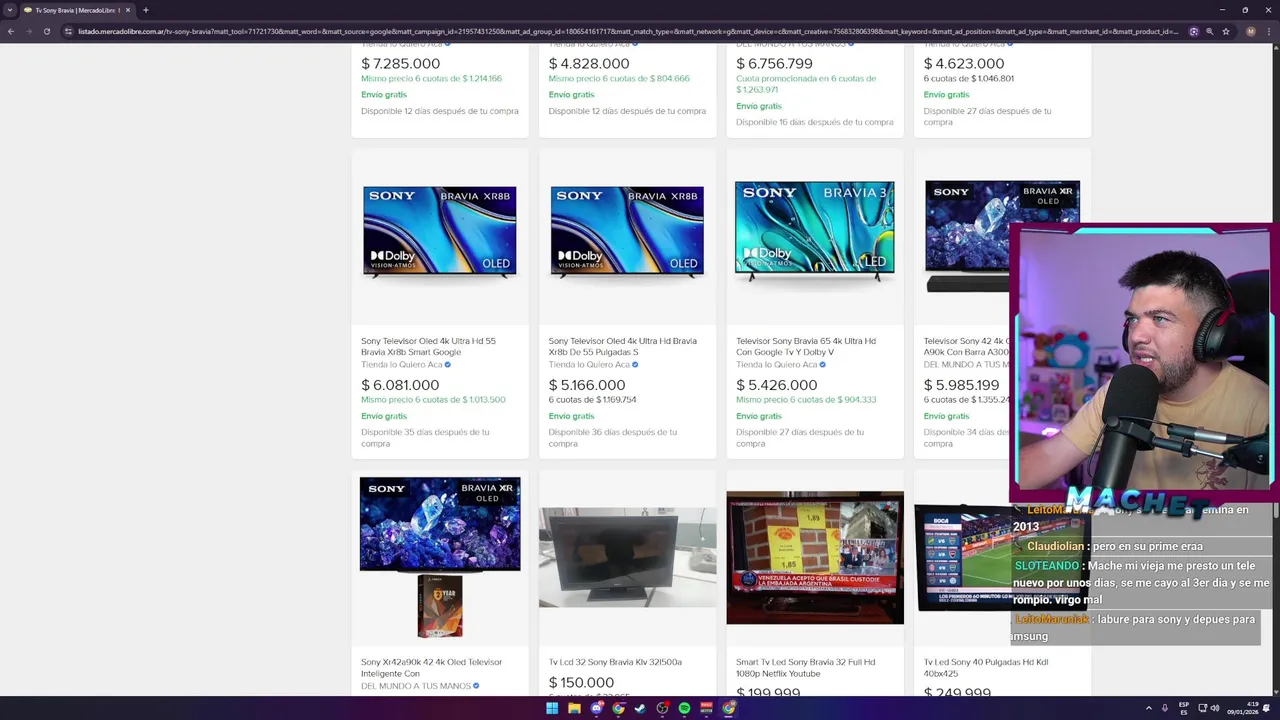Open Sony Televisor Oled 55 Bravia Xr8b Smart Google
This screenshot has width=1280, height=720.
click(x=428, y=346)
